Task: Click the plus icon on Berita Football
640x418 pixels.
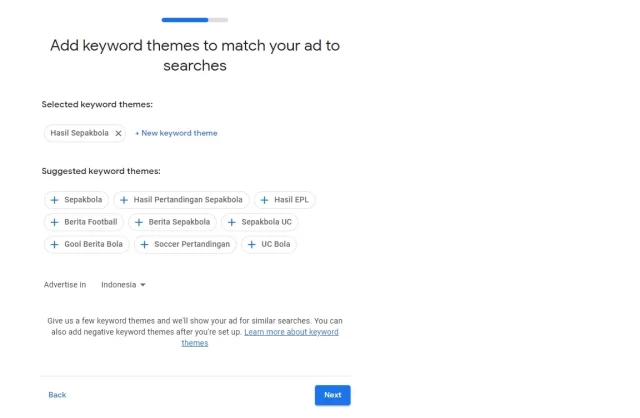Action: pyautogui.click(x=55, y=222)
